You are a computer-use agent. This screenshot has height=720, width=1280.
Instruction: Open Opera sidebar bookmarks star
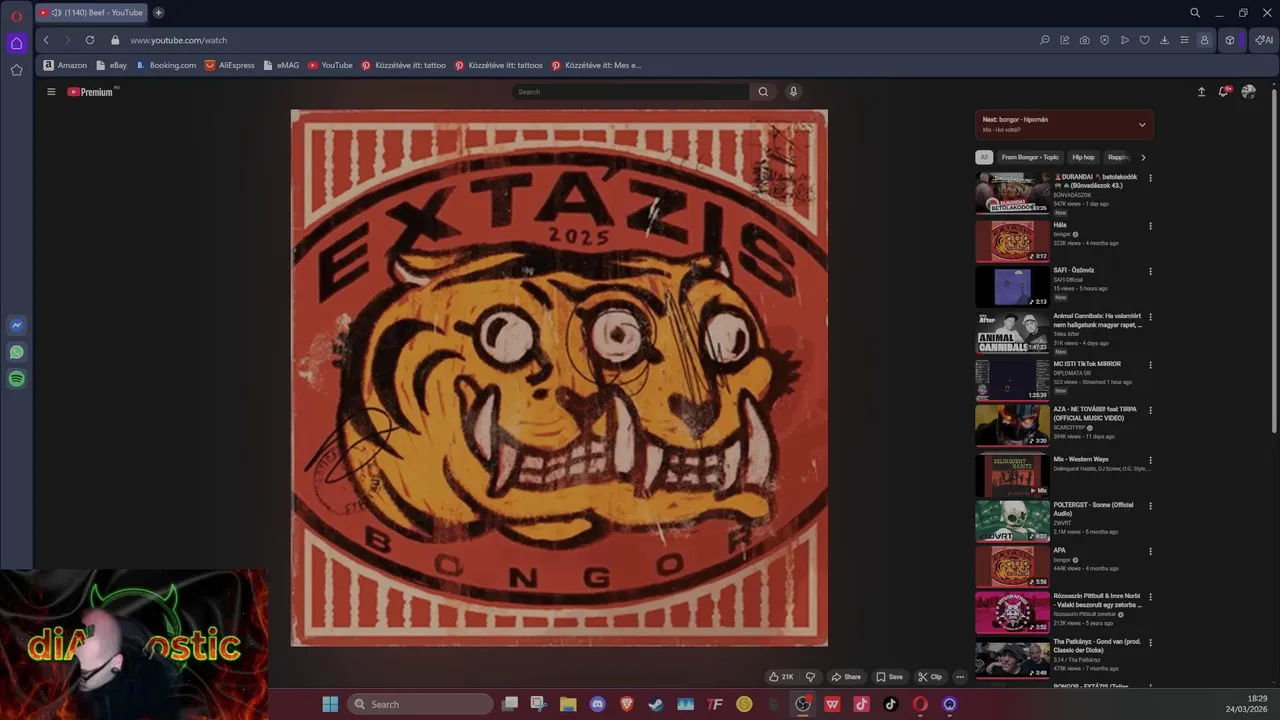click(17, 70)
